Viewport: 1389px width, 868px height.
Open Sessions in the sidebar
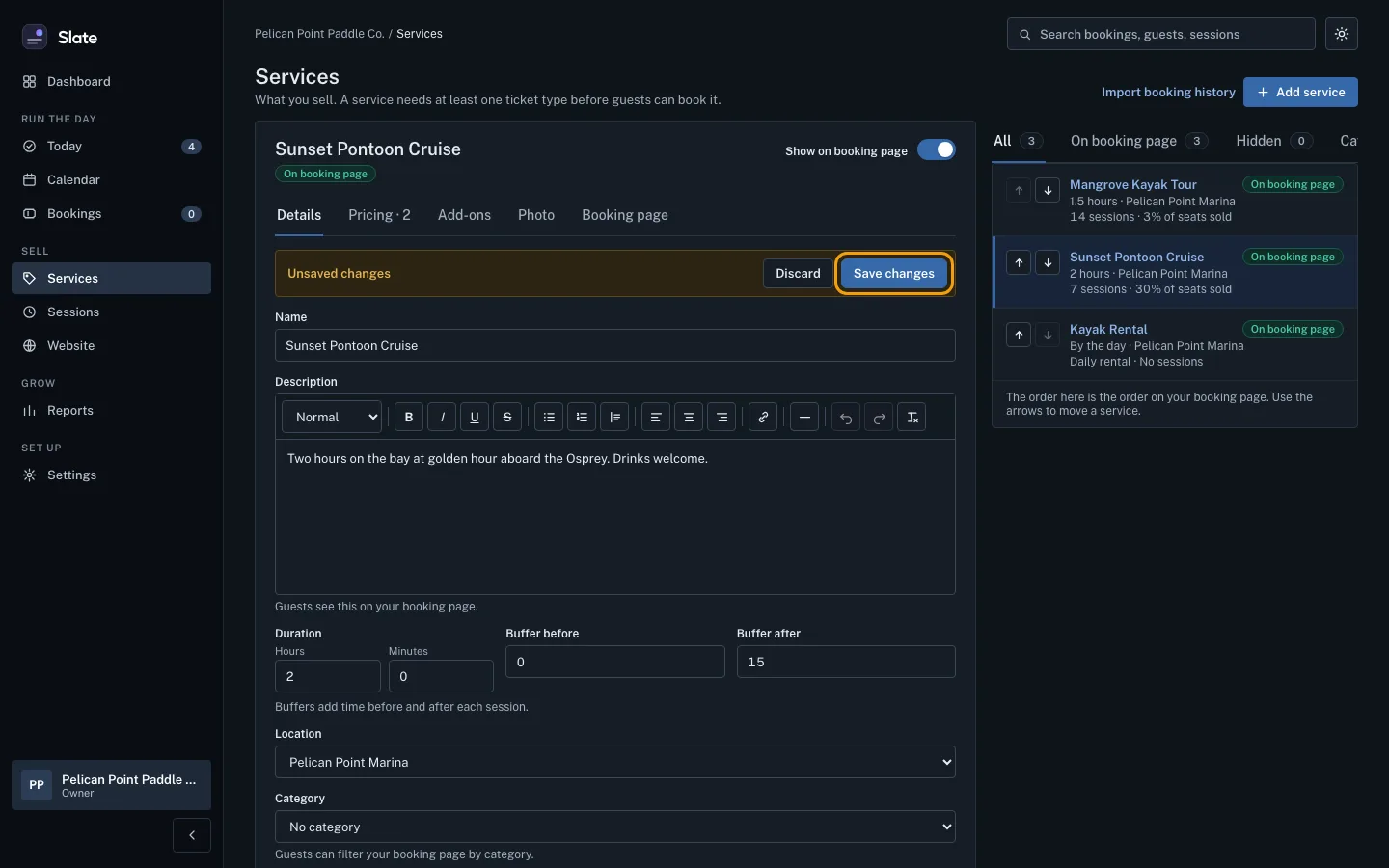pos(111,312)
